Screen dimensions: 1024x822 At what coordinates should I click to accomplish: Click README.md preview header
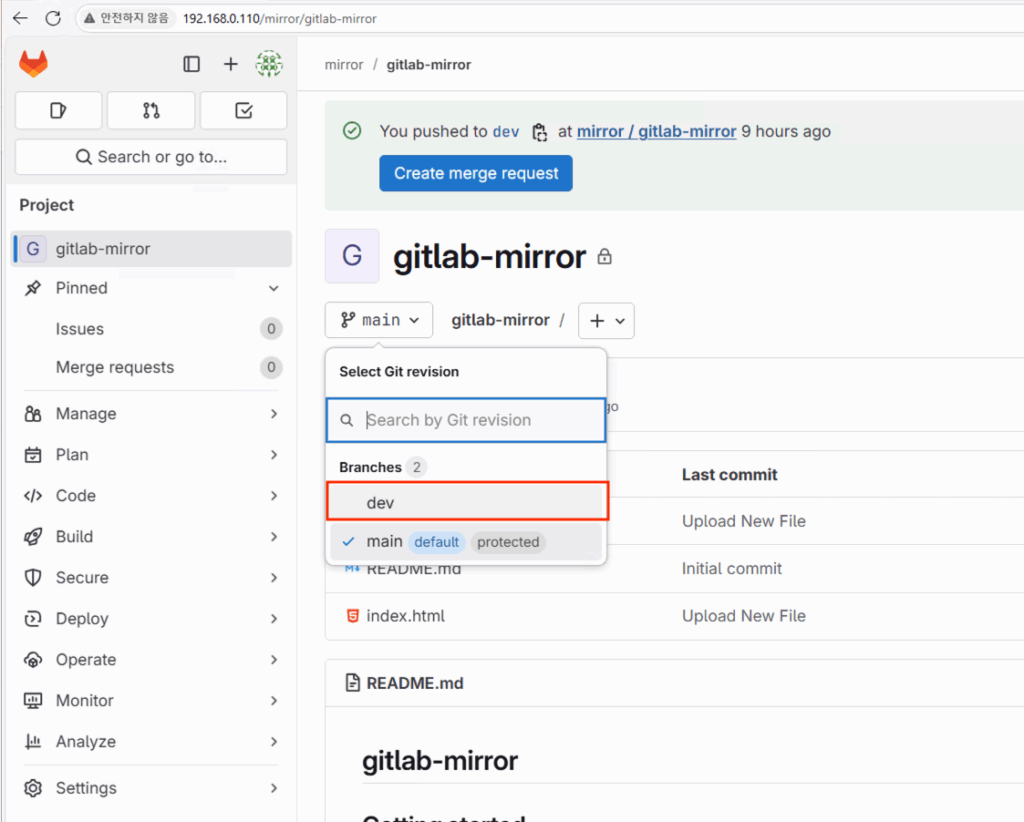coord(415,683)
